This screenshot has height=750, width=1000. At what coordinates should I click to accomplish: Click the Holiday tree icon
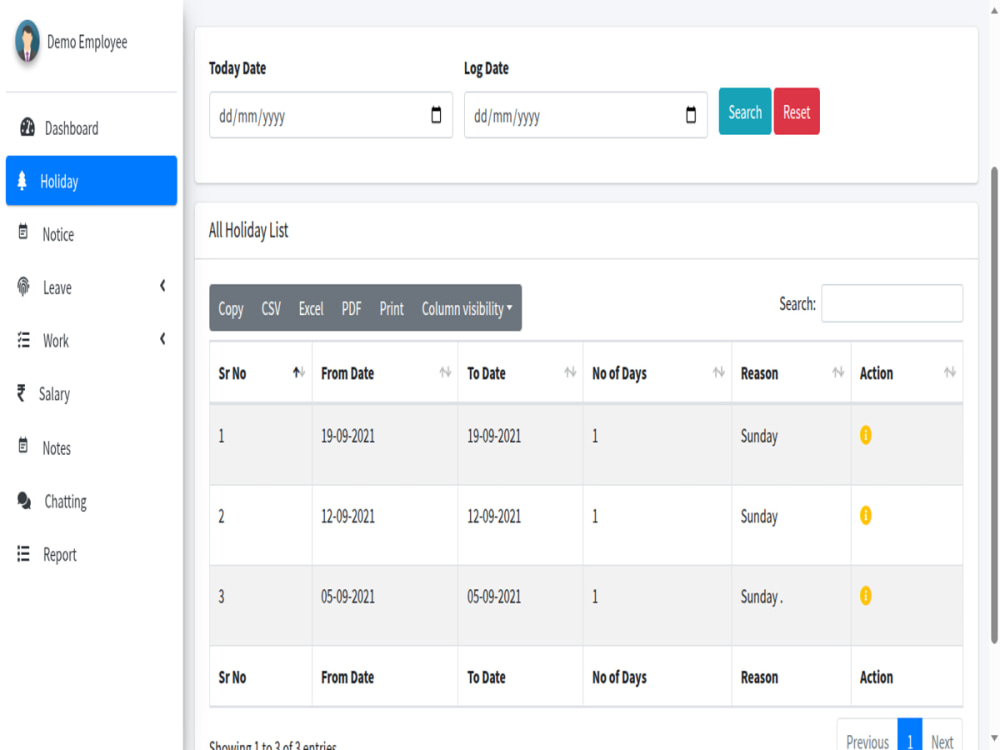[22, 181]
